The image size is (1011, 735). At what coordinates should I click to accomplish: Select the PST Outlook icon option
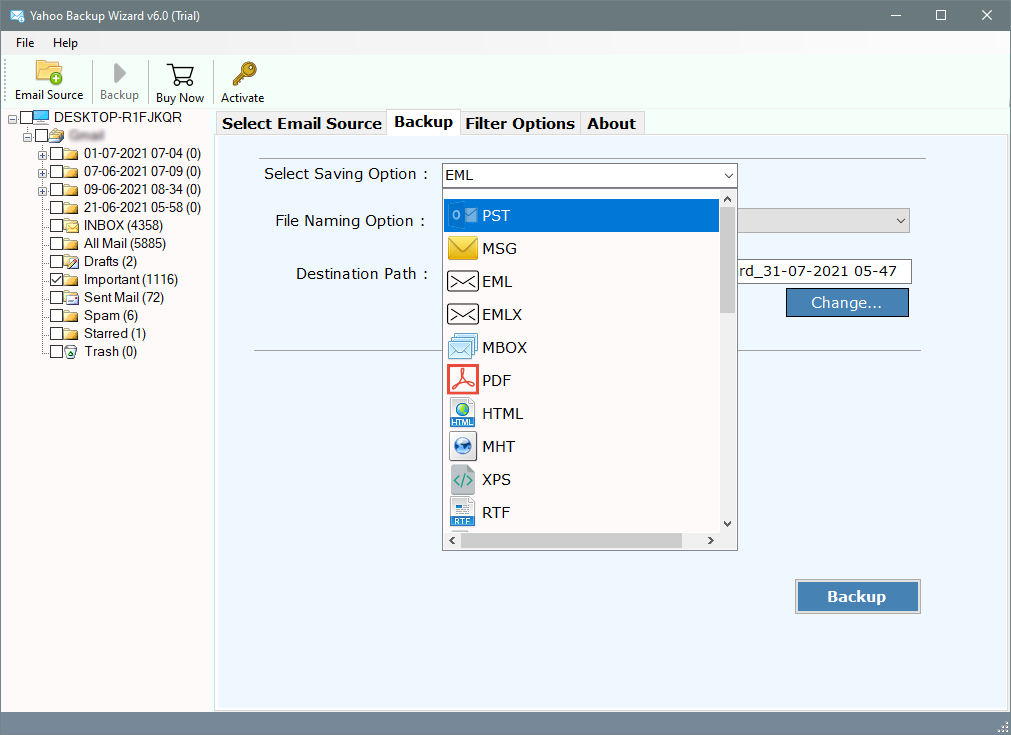pos(462,215)
